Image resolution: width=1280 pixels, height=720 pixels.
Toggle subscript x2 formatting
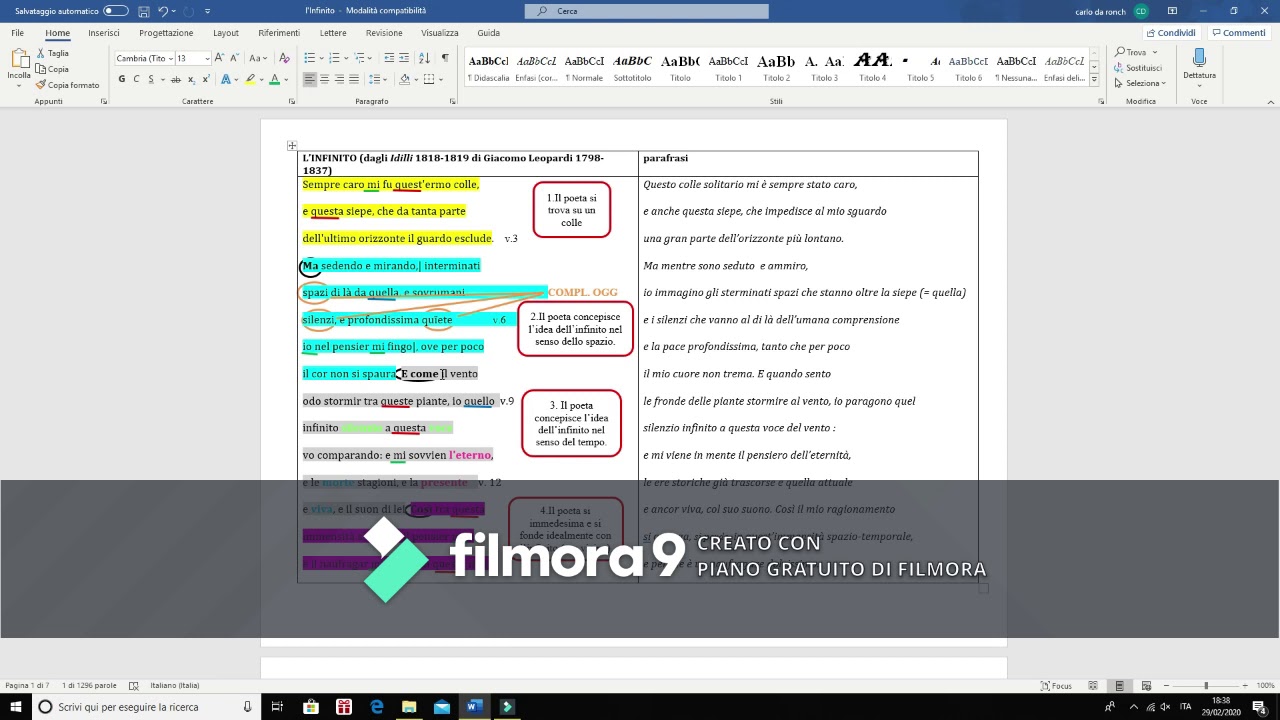pyautogui.click(x=191, y=79)
